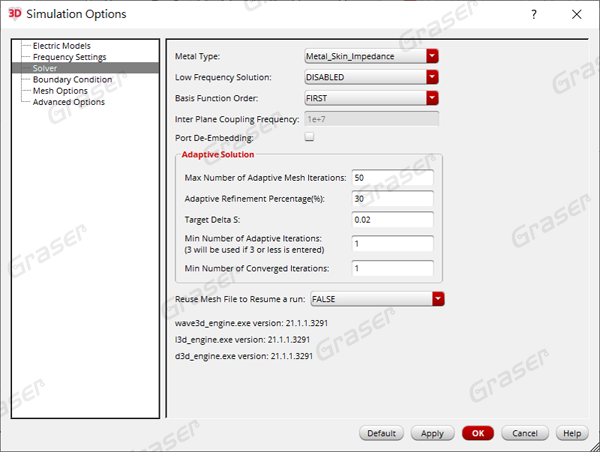The height and width of the screenshot is (452, 600).
Task: Click the Inter Plane Coupling Frequency field
Action: pos(372,119)
